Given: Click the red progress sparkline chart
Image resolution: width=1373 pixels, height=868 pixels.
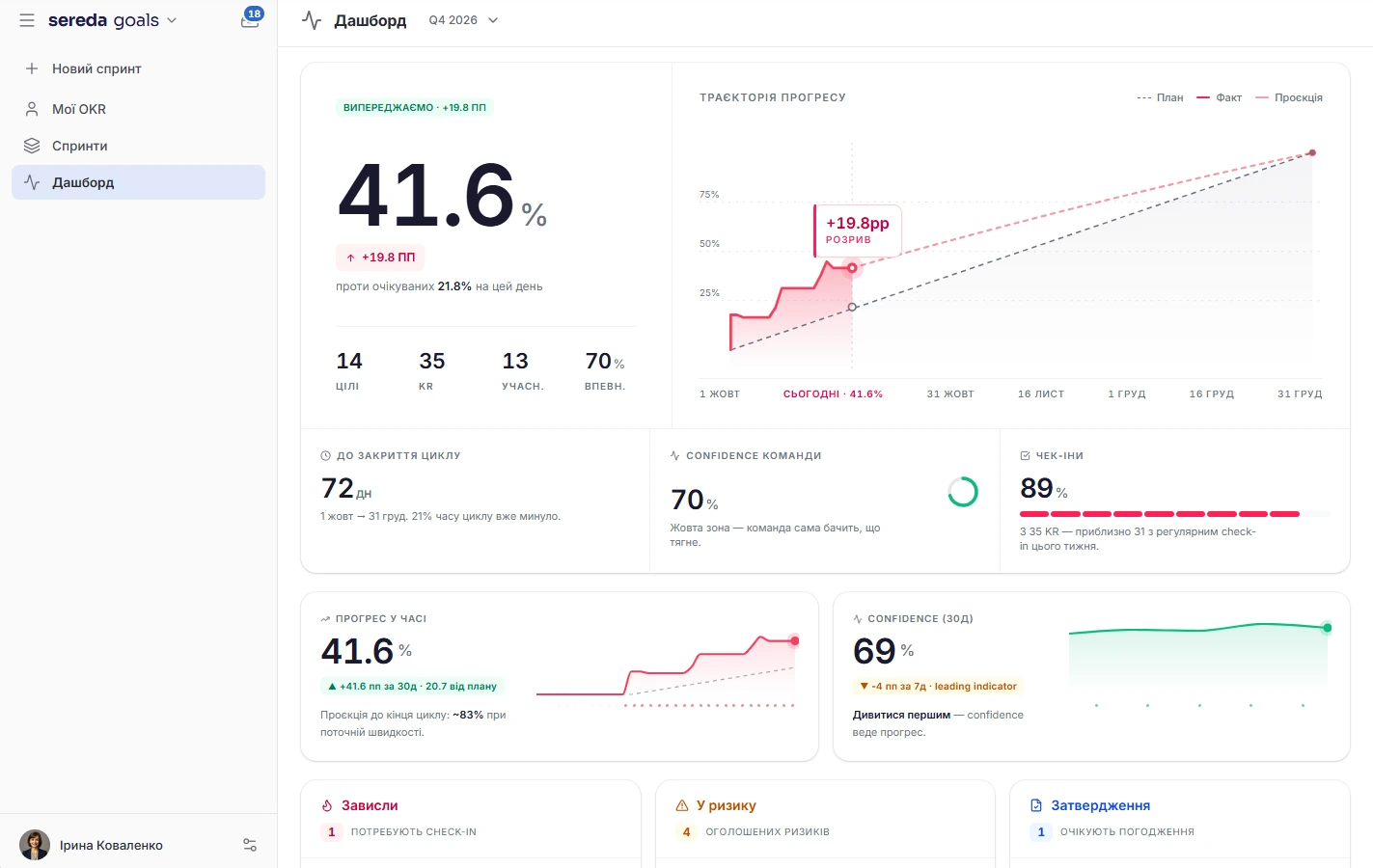Looking at the screenshot, I should 667,671.
